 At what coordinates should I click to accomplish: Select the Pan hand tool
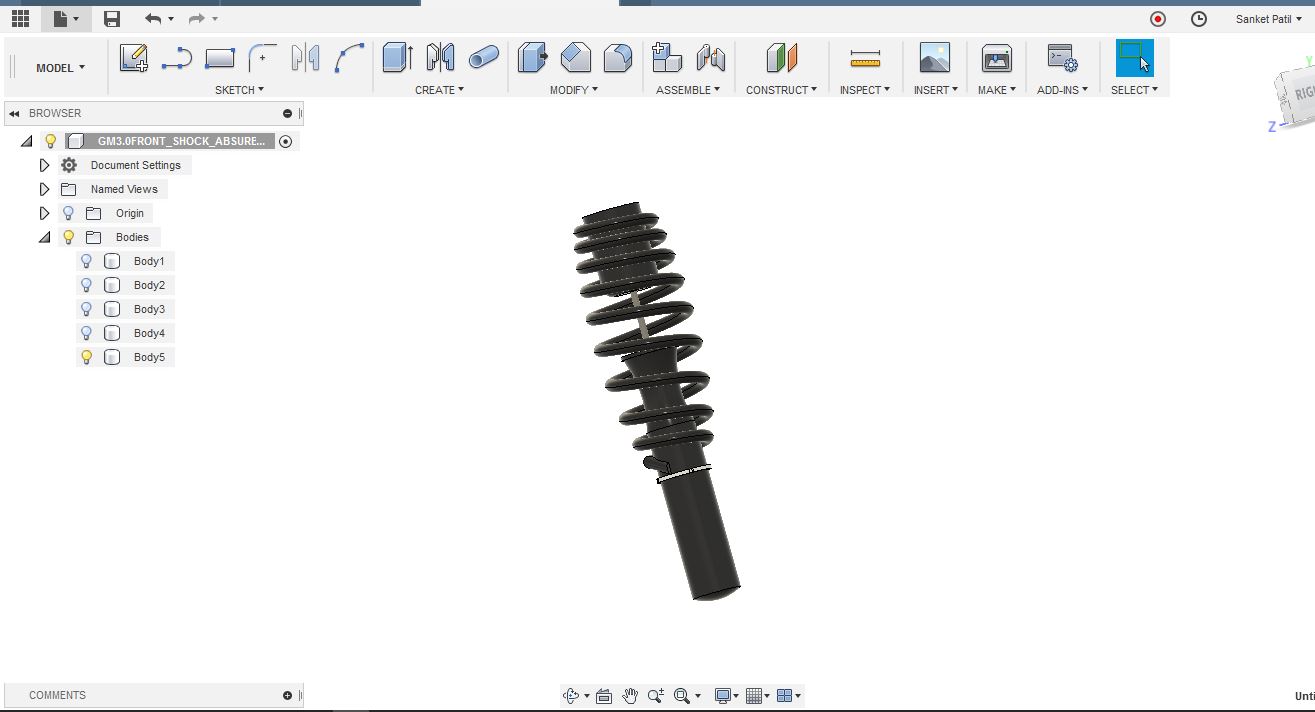(630, 696)
